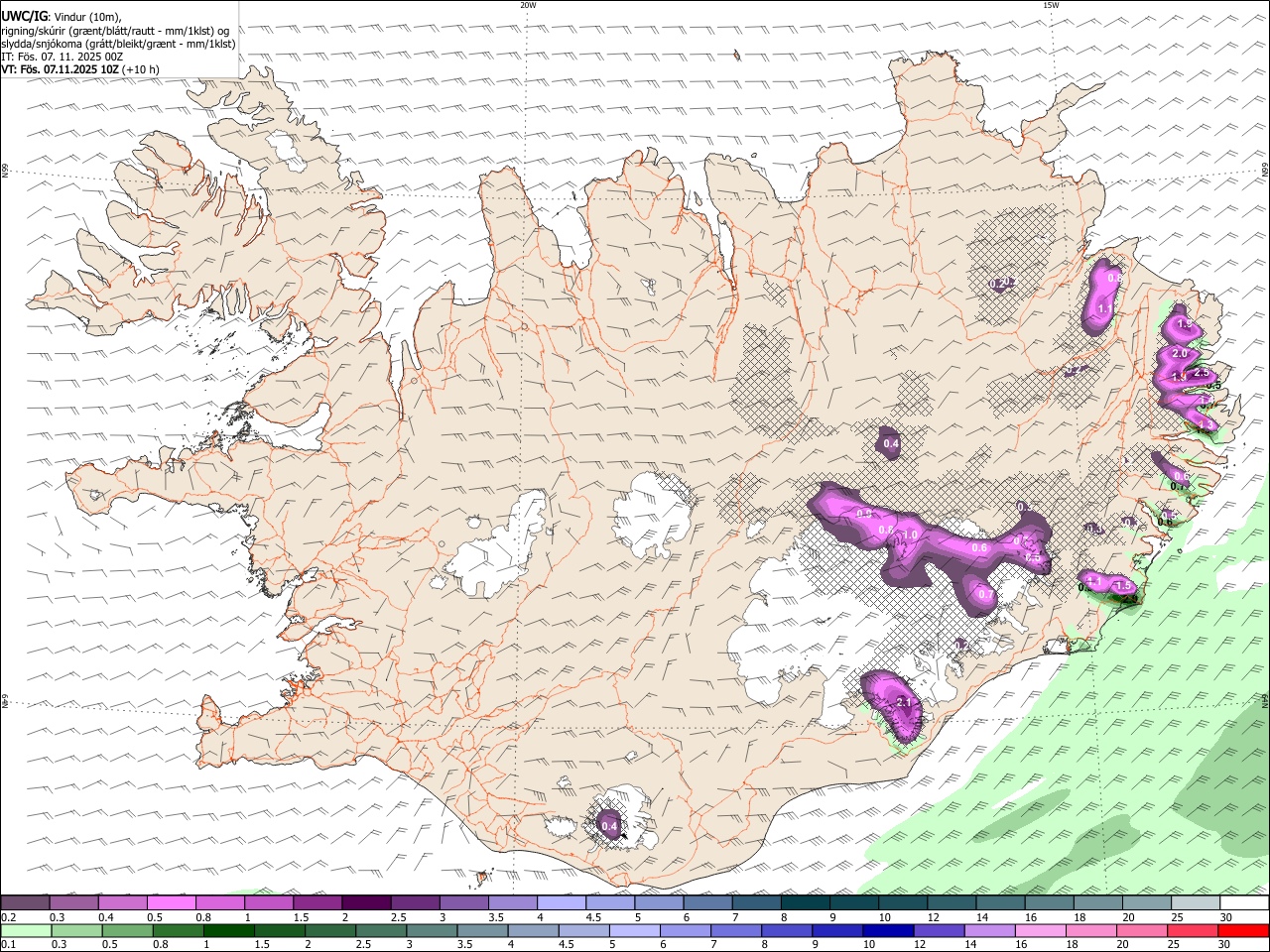Click the "2.1" precipitation value on the map
Viewport: 1270px width, 952px height.
point(903,702)
